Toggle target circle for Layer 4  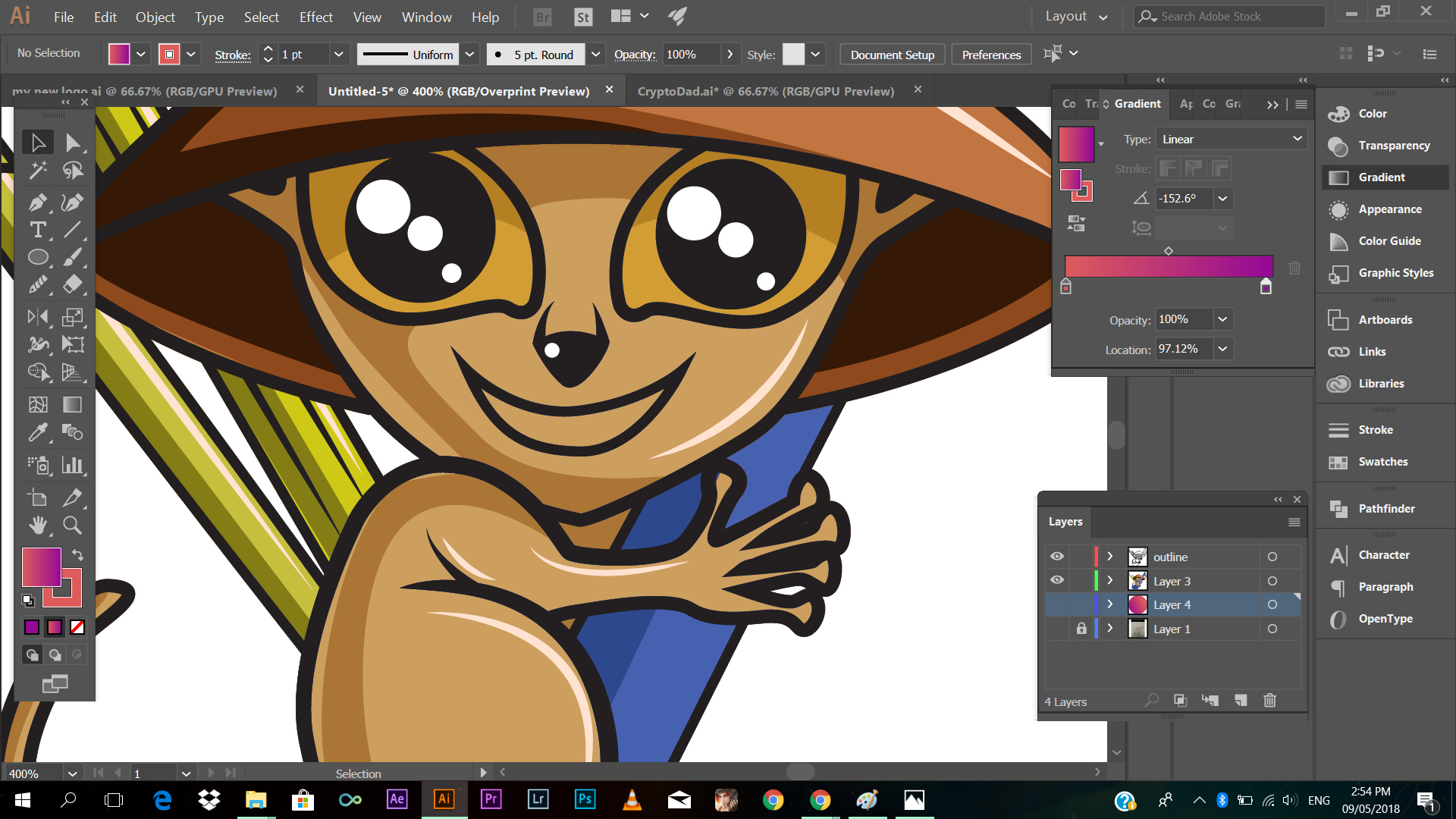point(1272,604)
